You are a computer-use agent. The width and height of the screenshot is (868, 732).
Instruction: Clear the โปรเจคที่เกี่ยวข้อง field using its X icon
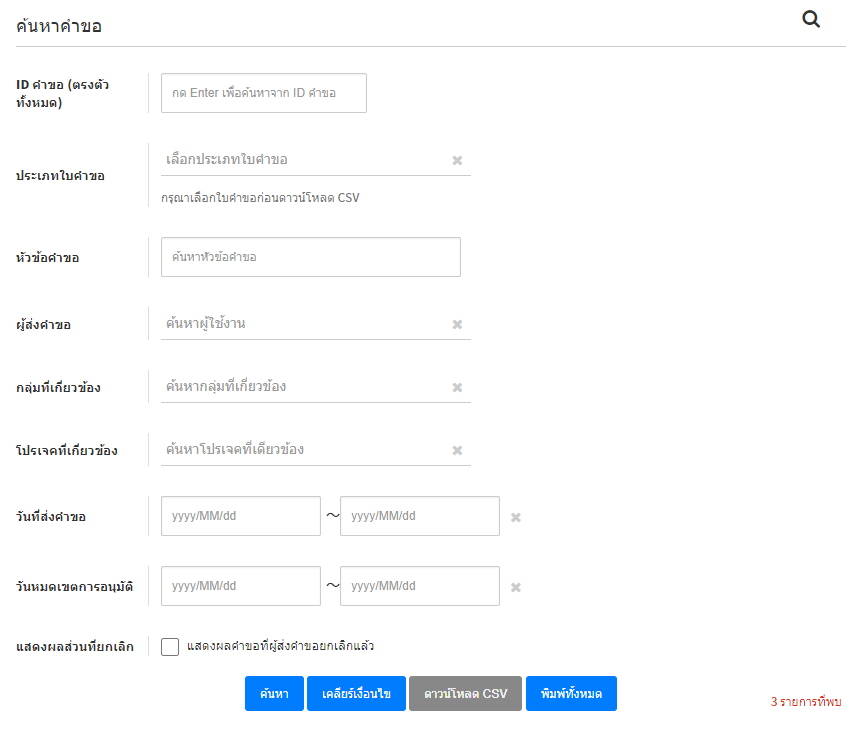pyautogui.click(x=457, y=450)
